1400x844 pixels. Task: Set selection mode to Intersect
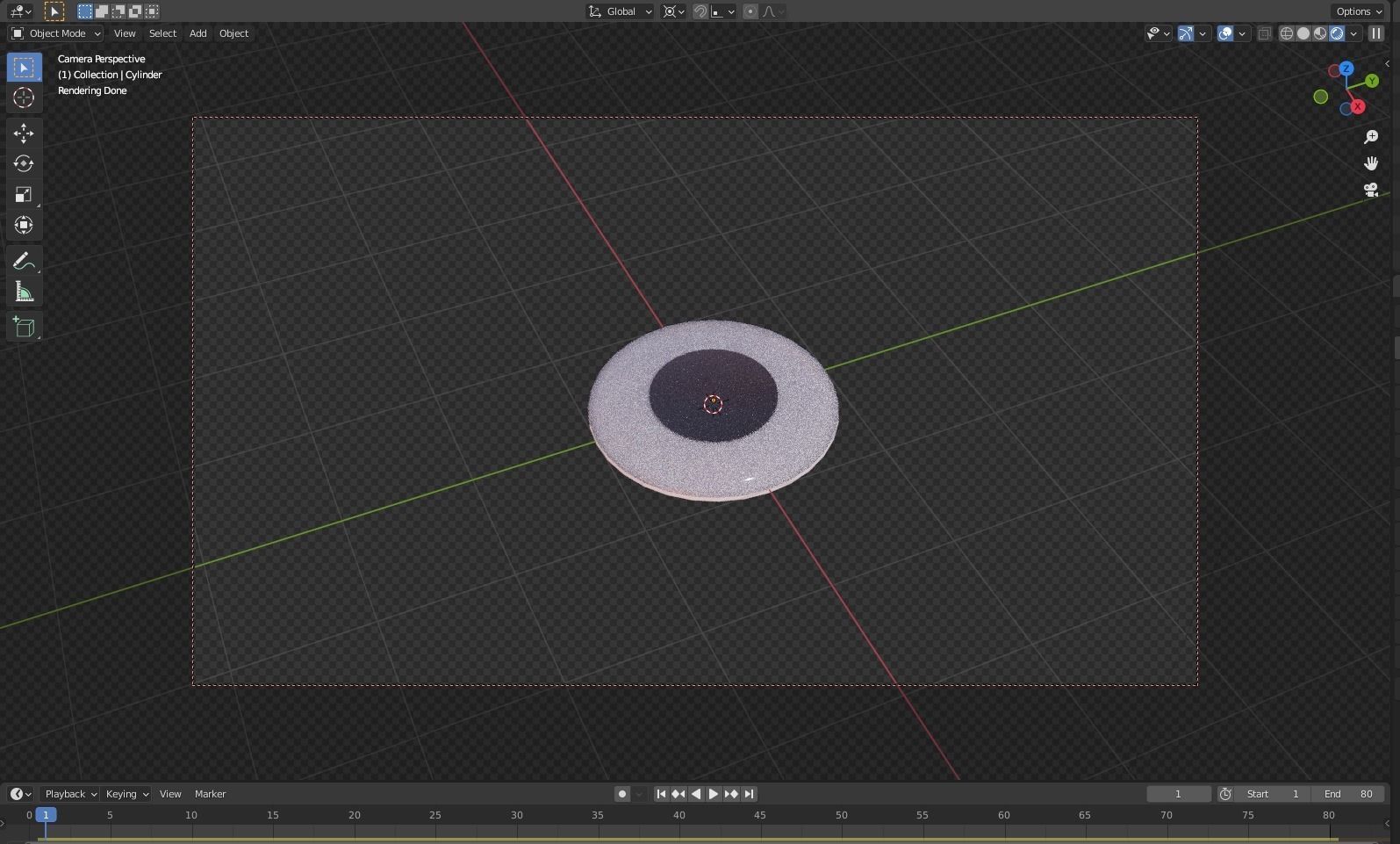tap(152, 11)
